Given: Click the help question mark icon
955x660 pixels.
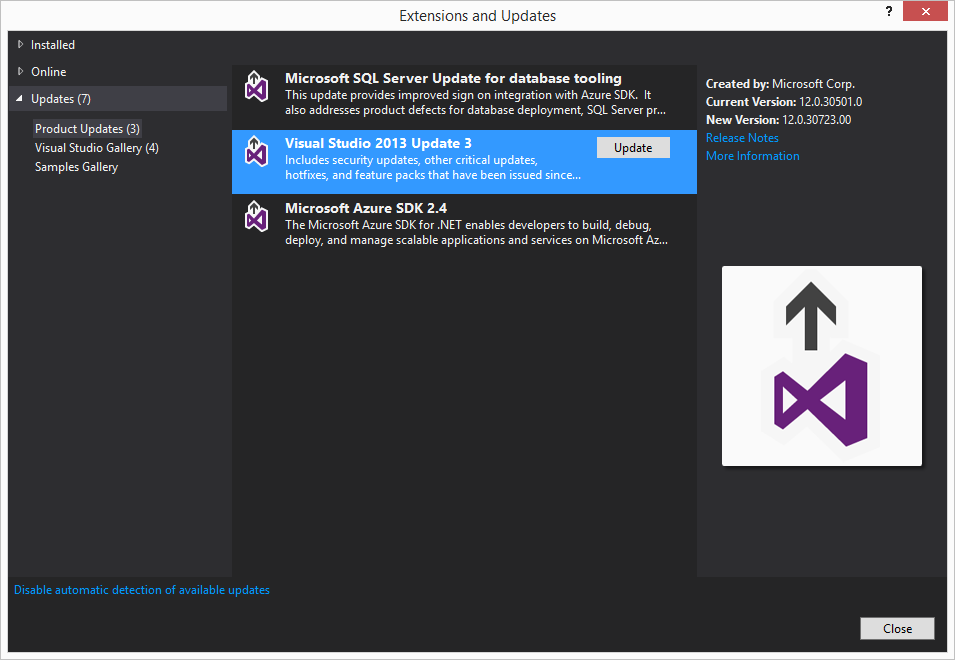Looking at the screenshot, I should coord(888,11).
